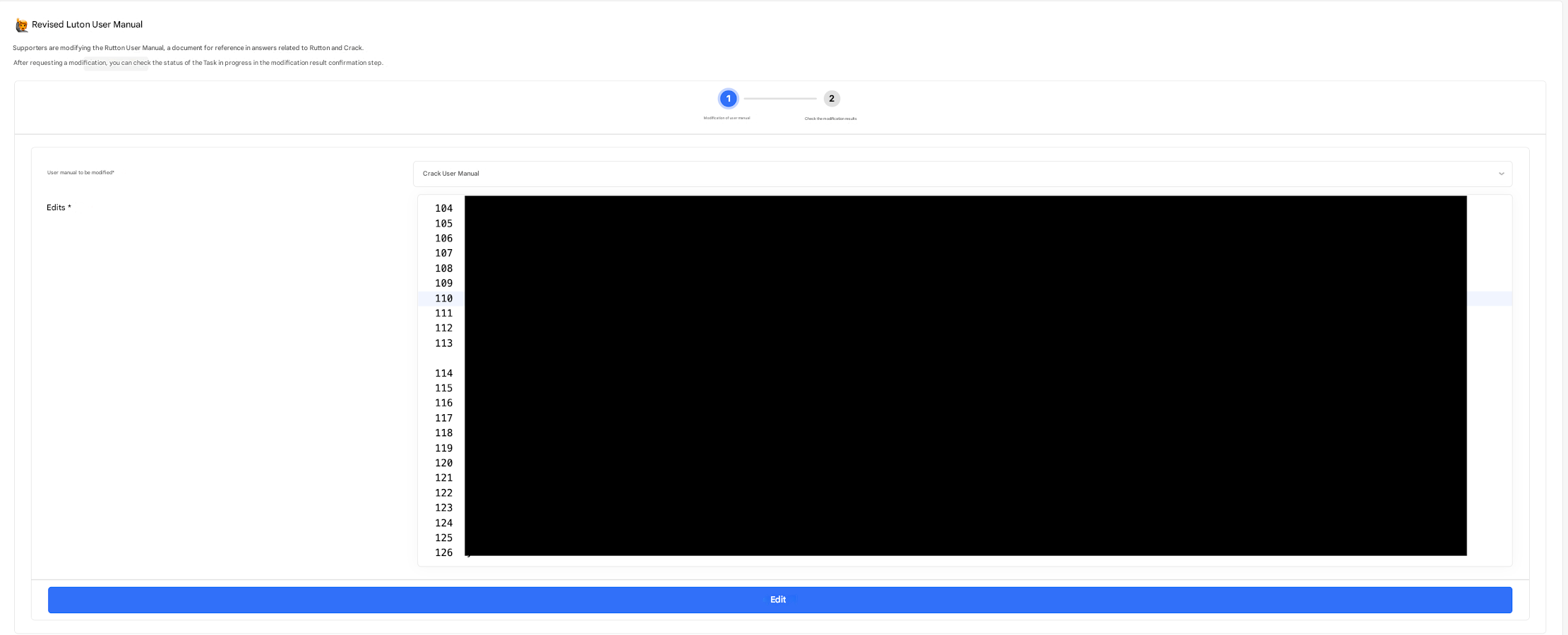Click line number 106 in editor
This screenshot has width=1568, height=635.
(x=443, y=238)
